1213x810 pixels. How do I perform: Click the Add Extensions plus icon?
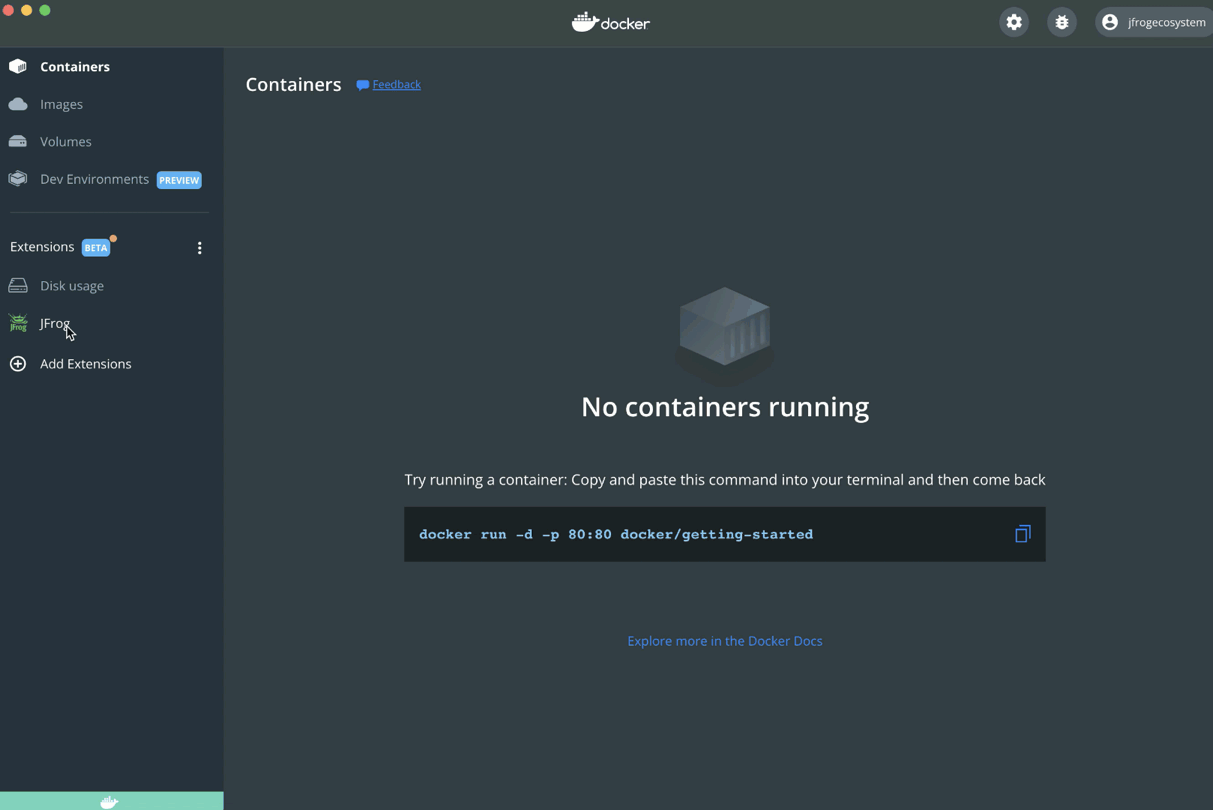18,364
